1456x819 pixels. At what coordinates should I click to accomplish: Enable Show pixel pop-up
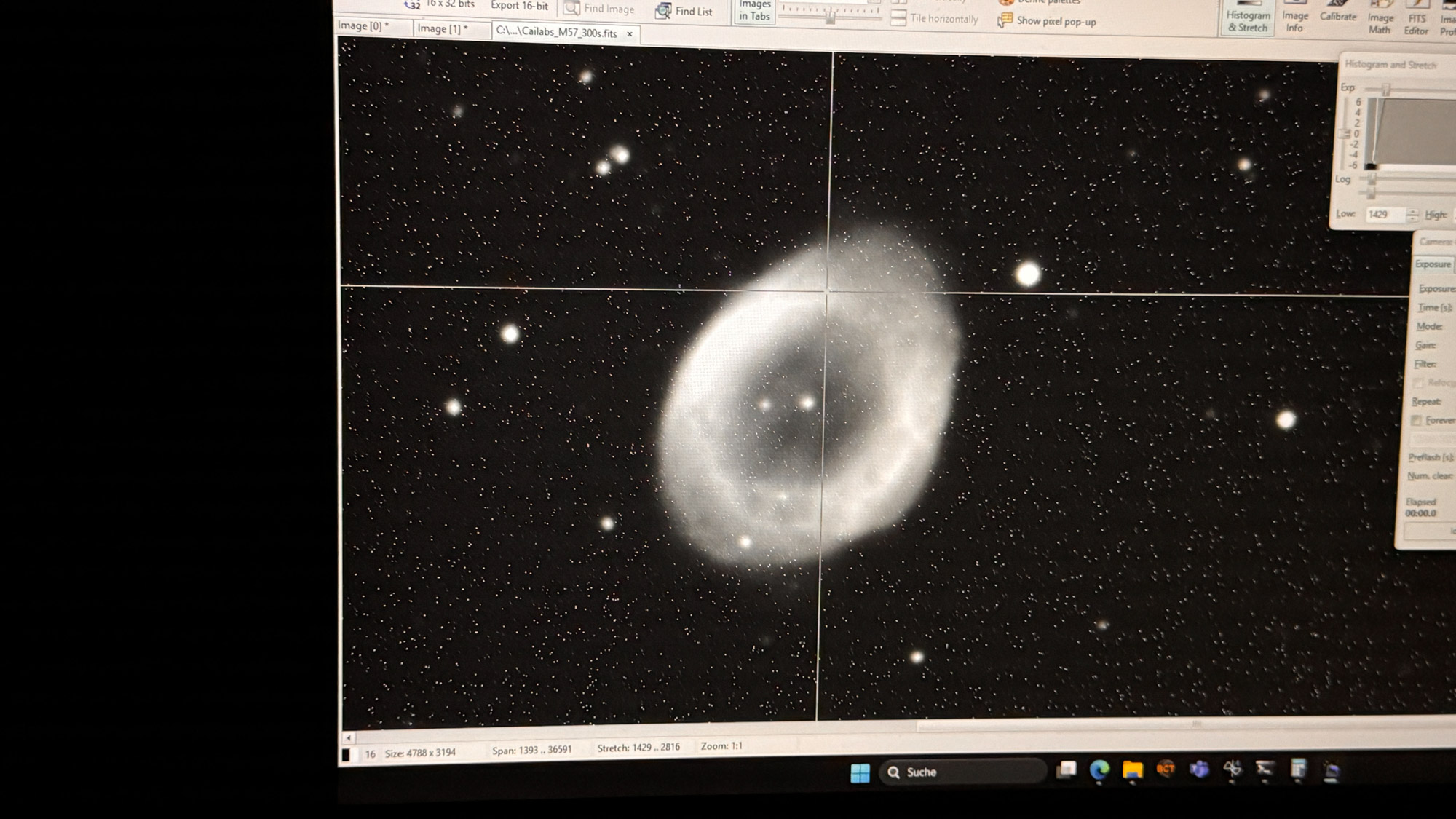tap(1047, 21)
